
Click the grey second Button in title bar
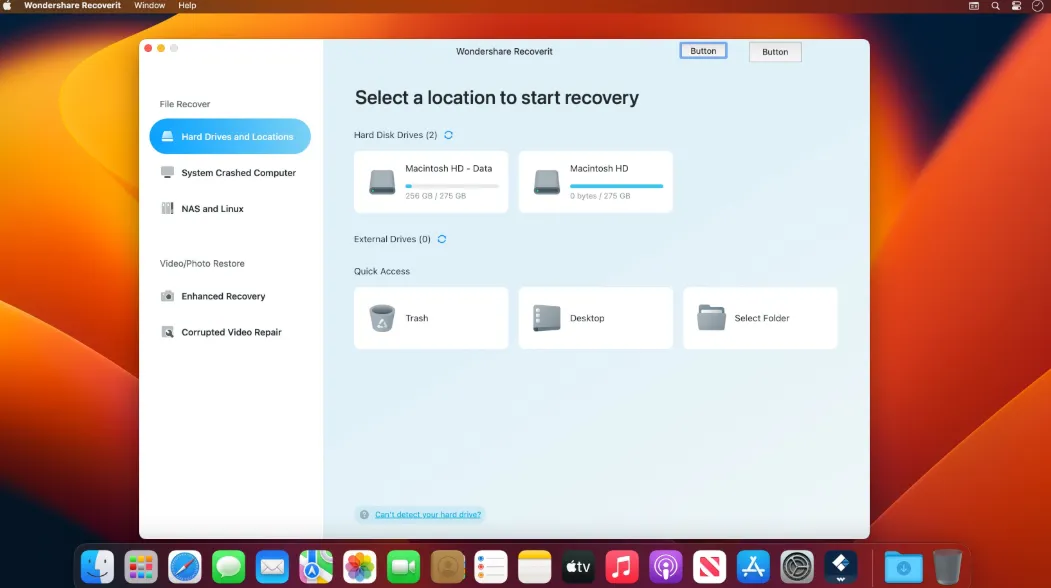775,52
